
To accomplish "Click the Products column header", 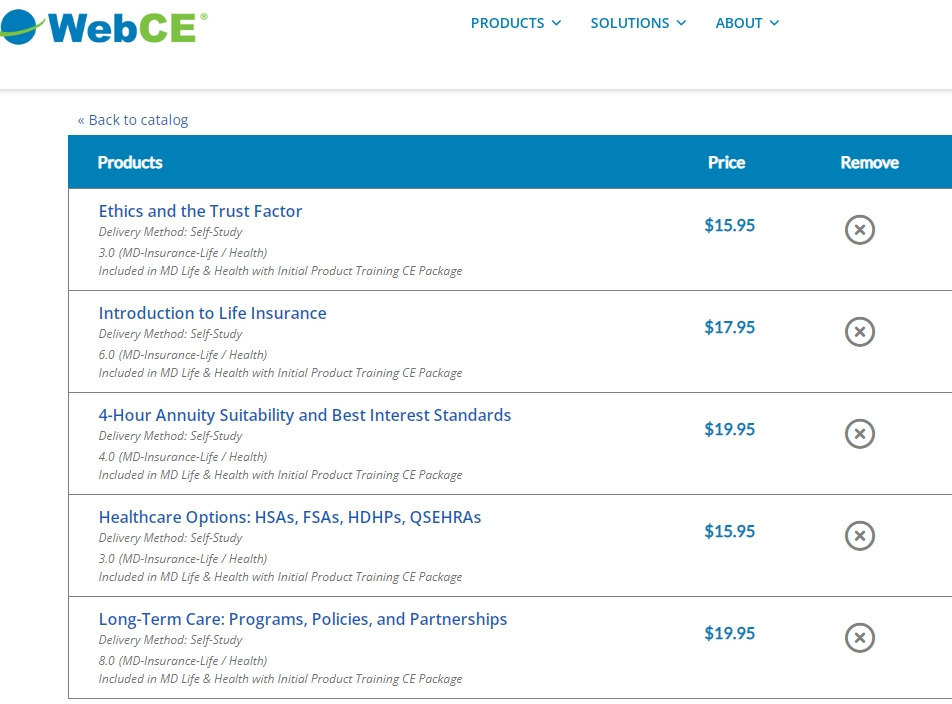I will click(x=130, y=162).
